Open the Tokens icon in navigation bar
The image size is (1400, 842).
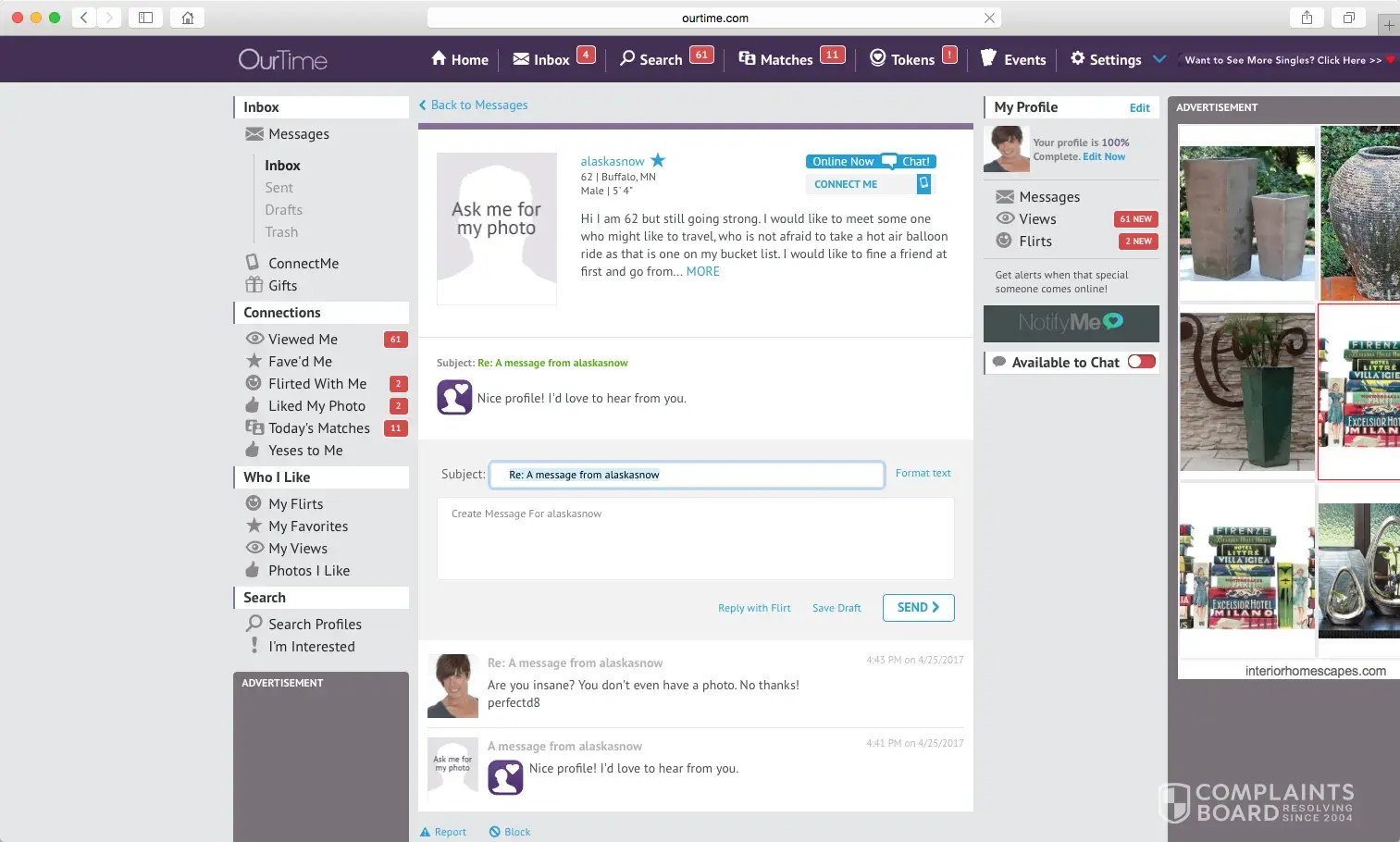tap(878, 58)
